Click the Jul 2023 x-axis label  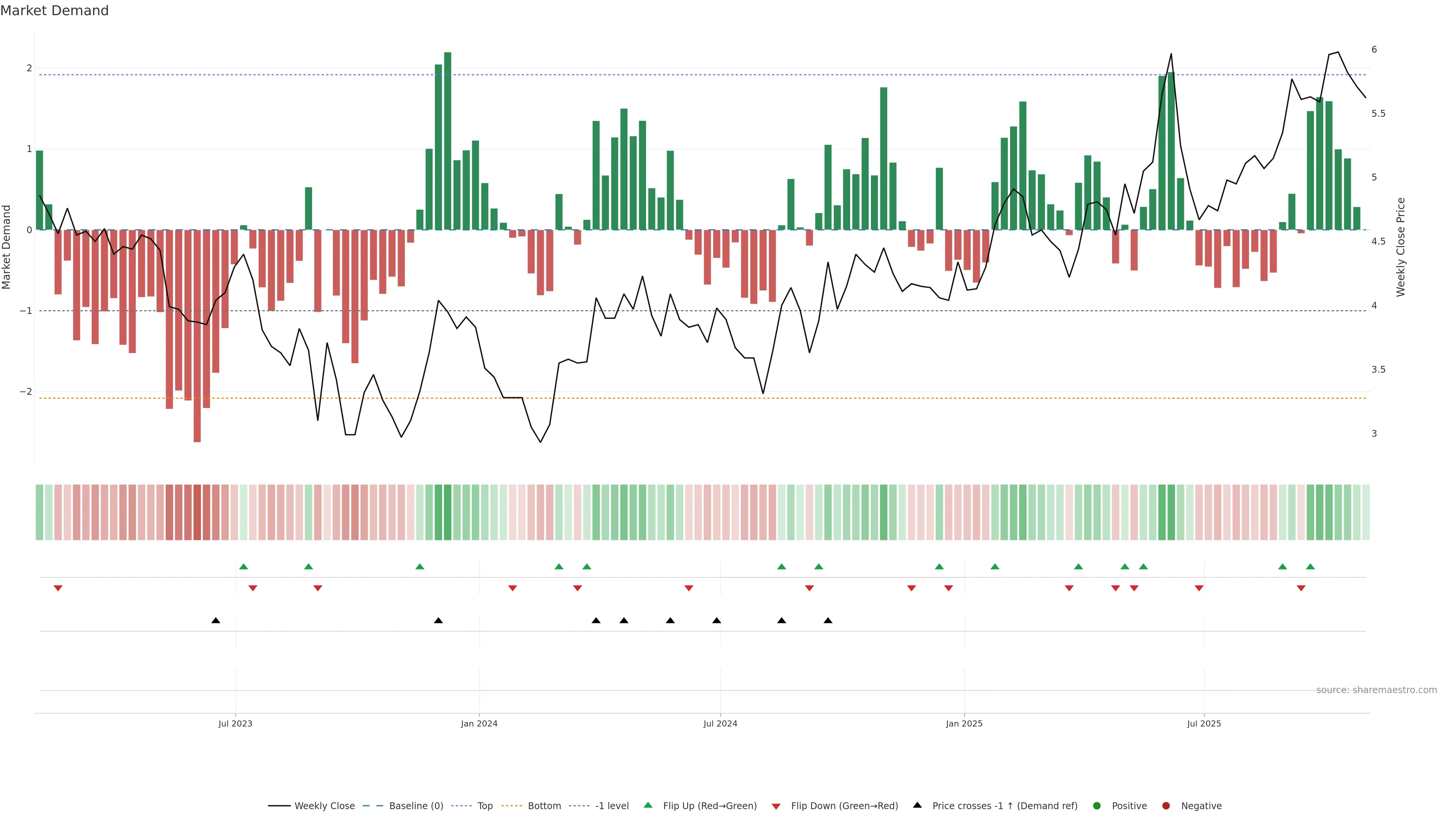tap(235, 723)
